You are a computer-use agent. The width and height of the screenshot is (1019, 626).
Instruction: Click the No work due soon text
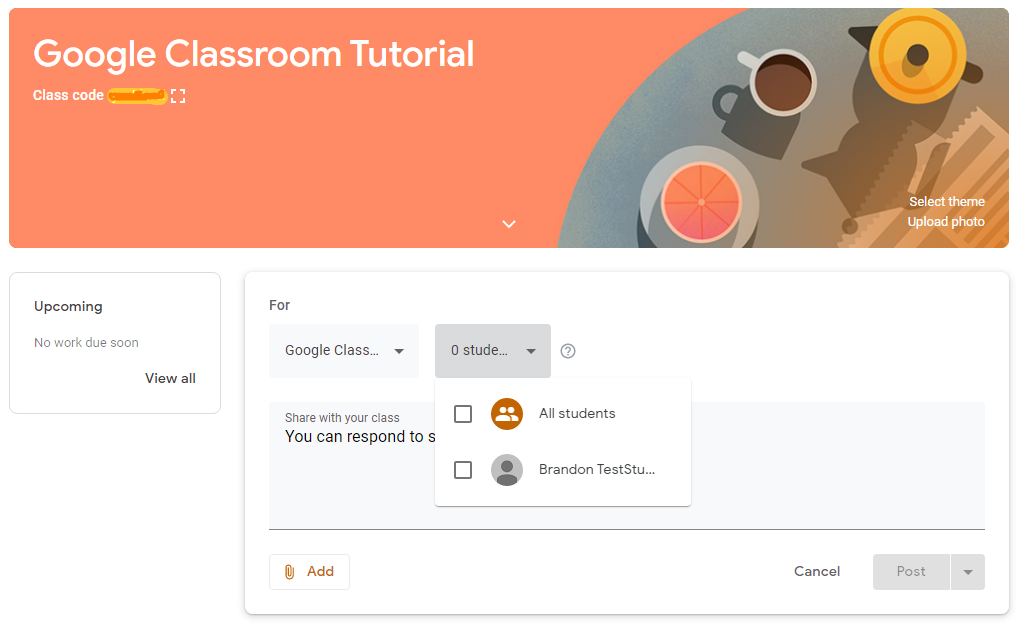(86, 343)
